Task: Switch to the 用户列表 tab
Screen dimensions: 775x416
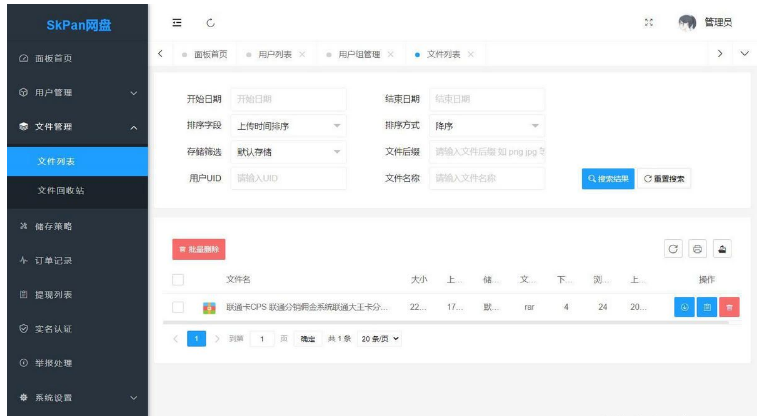Action: click(x=275, y=54)
